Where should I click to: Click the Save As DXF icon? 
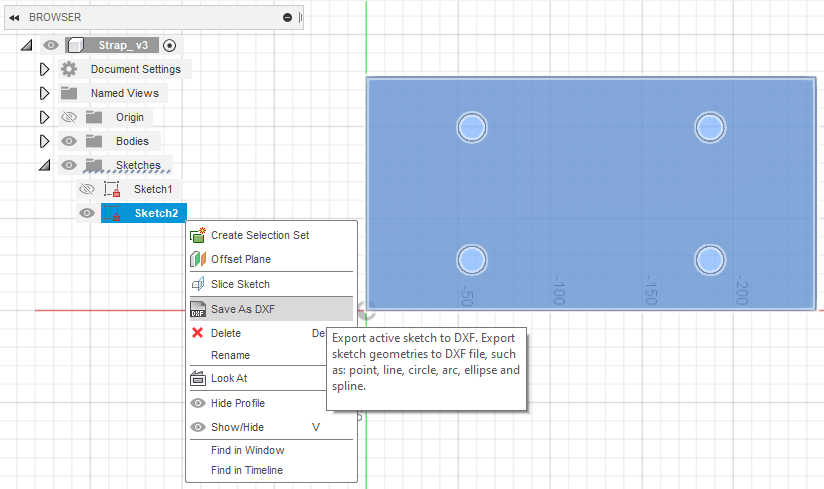pos(197,309)
